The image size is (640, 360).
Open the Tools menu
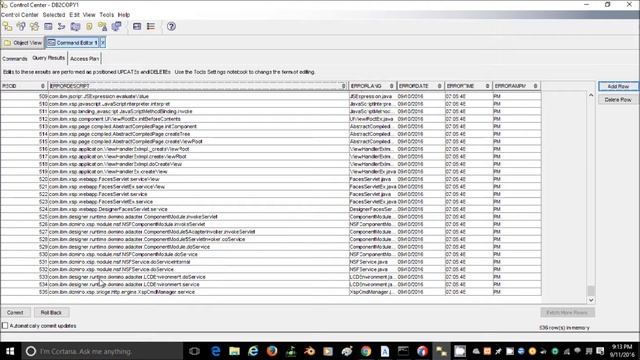tap(107, 15)
